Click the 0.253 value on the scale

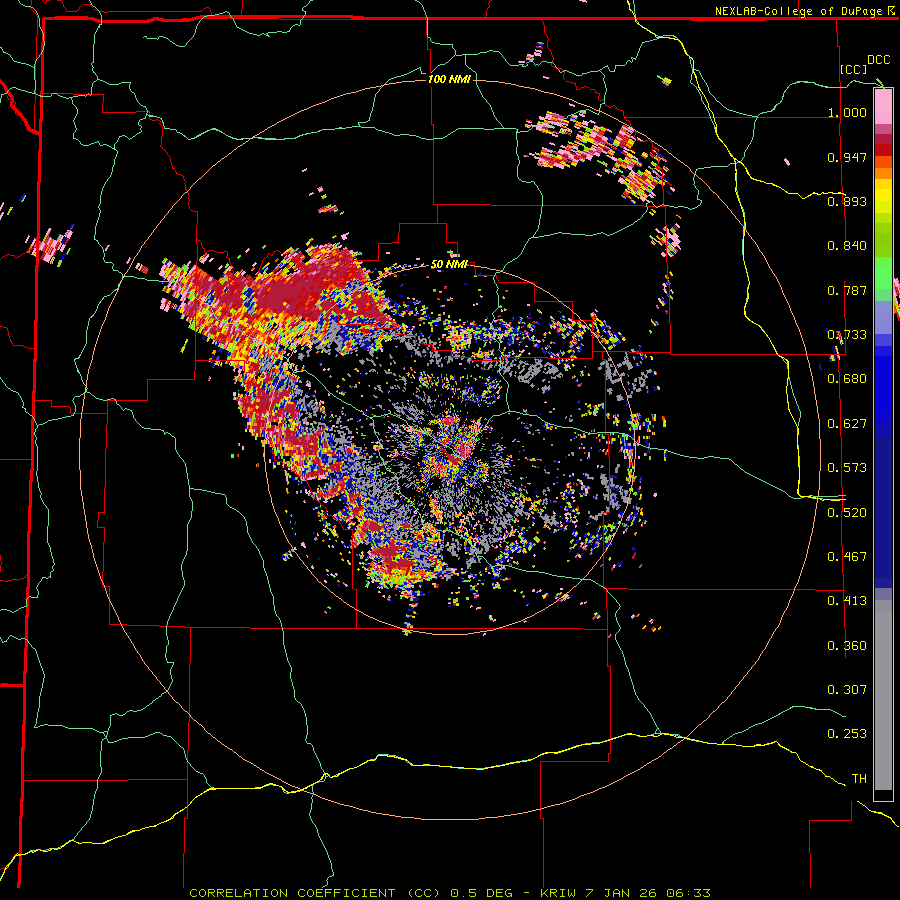[847, 734]
